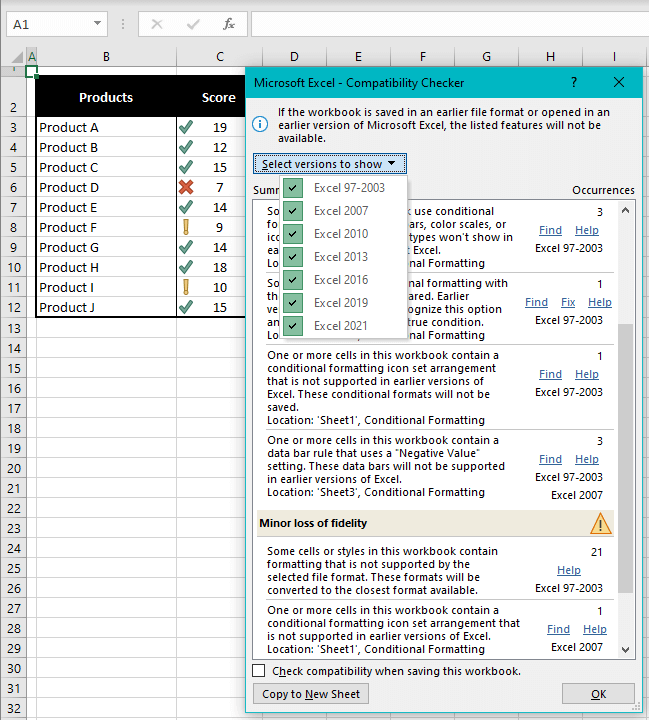Choose Excel 2010 from the versions list

tap(340, 234)
